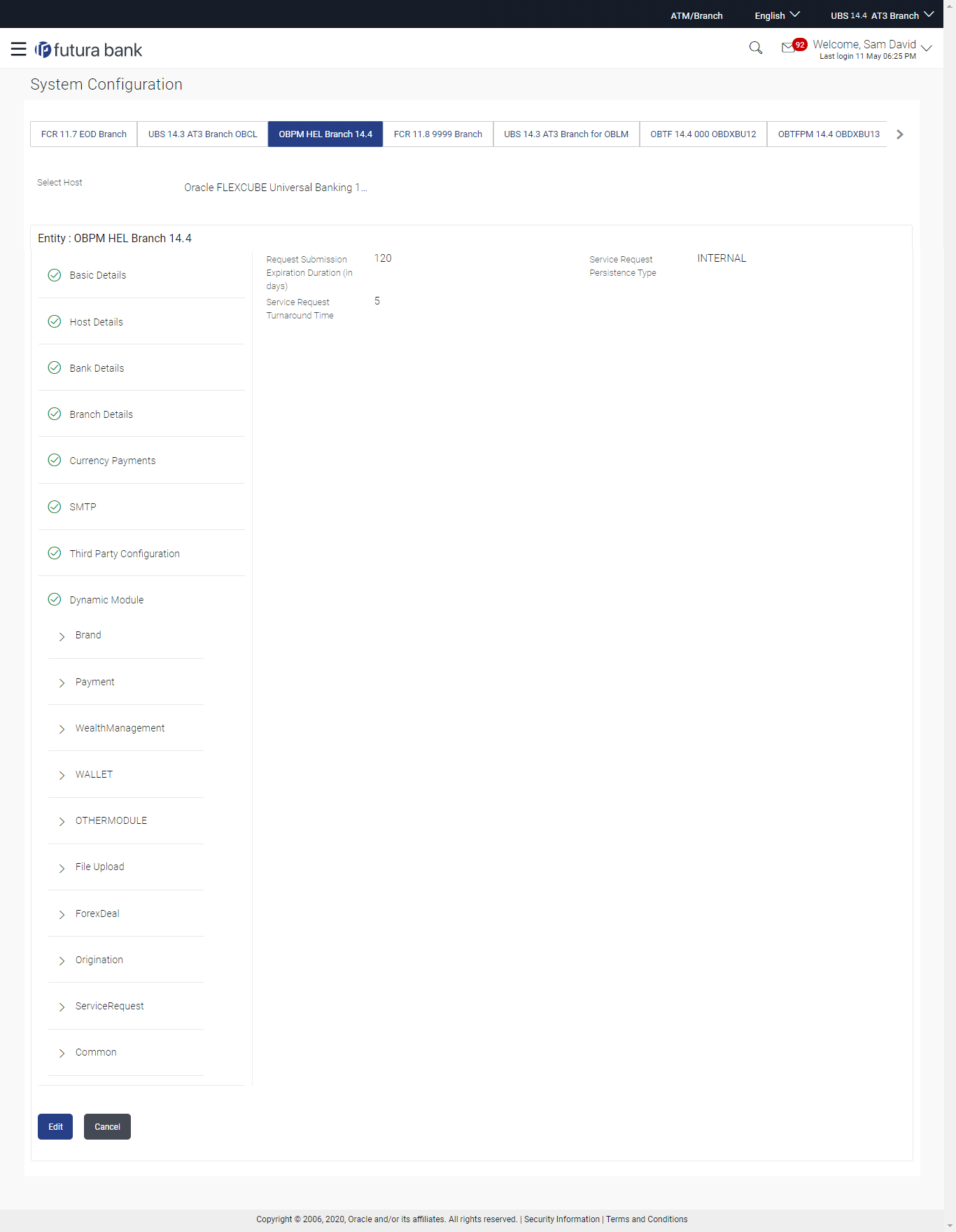
Task: Select the Oracle FLEXCUBE Universal Banking host value
Action: click(x=275, y=188)
